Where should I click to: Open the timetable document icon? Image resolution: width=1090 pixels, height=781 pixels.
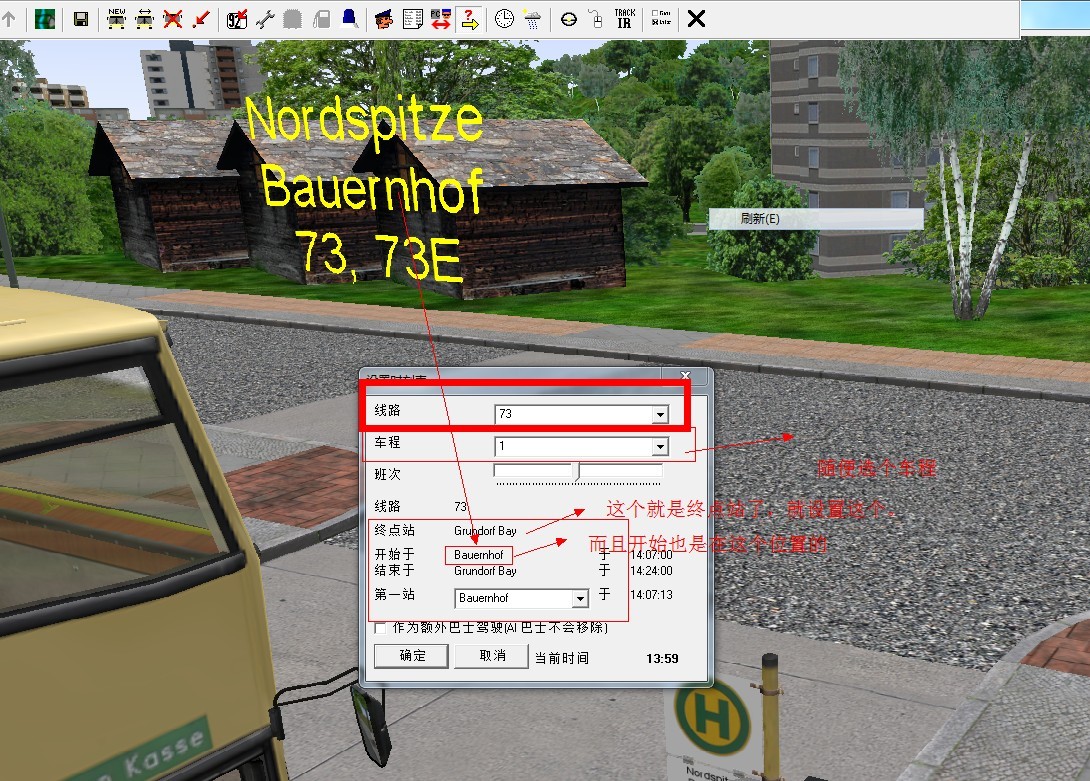point(411,19)
